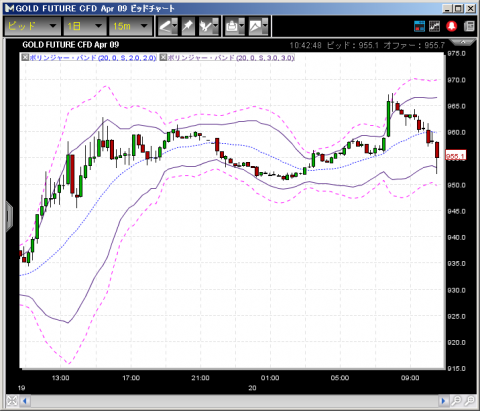Click the pushpin icon in toolbar

click(x=188, y=26)
